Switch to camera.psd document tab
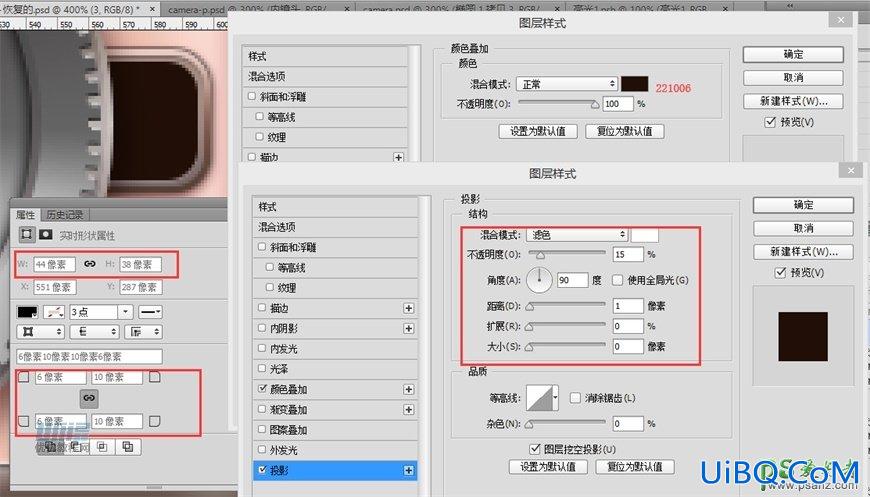The width and height of the screenshot is (870, 497). tap(461, 9)
